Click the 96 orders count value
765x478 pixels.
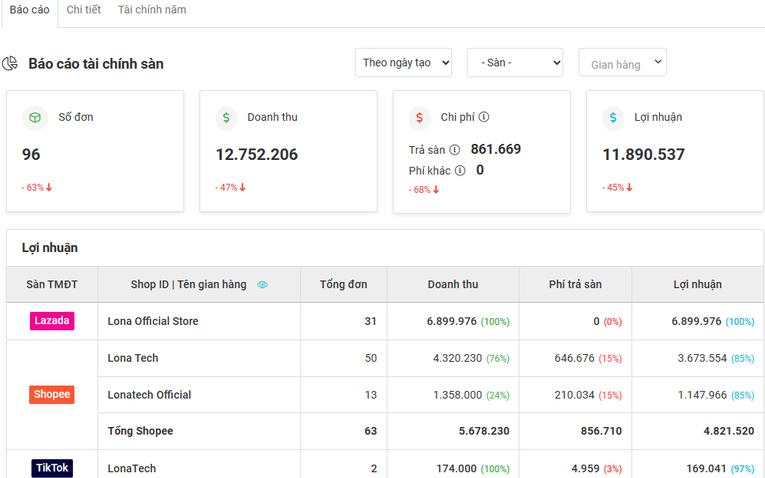click(x=31, y=155)
